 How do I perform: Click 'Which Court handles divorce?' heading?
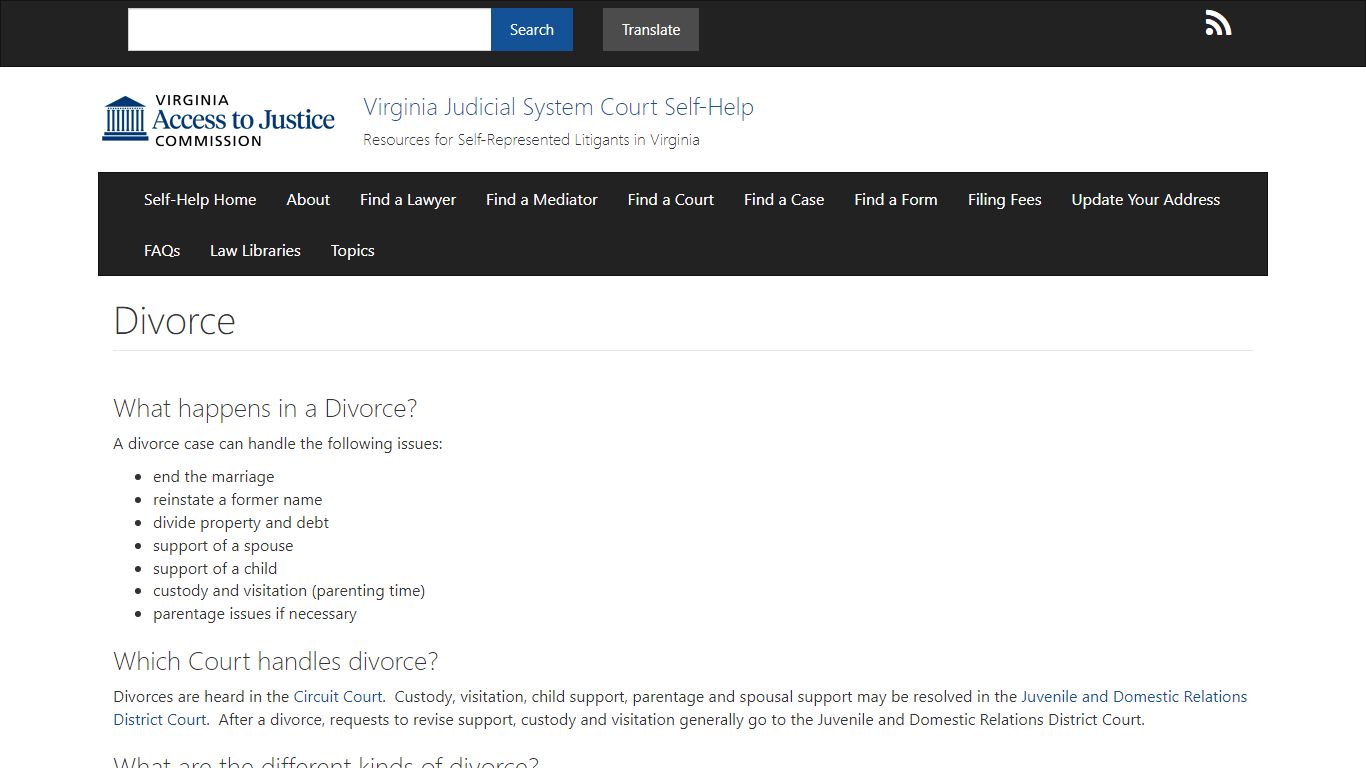pos(276,661)
